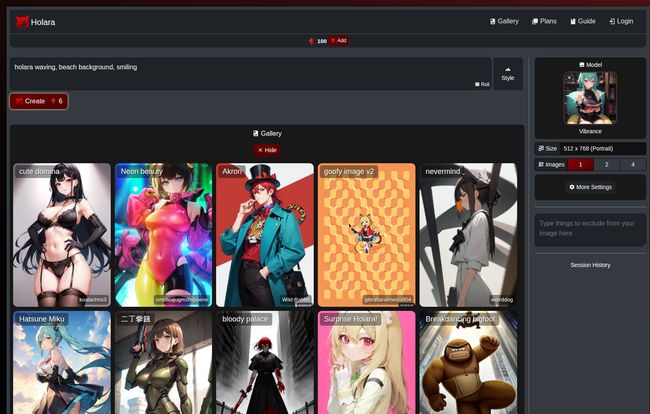Image resolution: width=650 pixels, height=414 pixels.
Task: Click the Roll dice button
Action: click(x=482, y=84)
